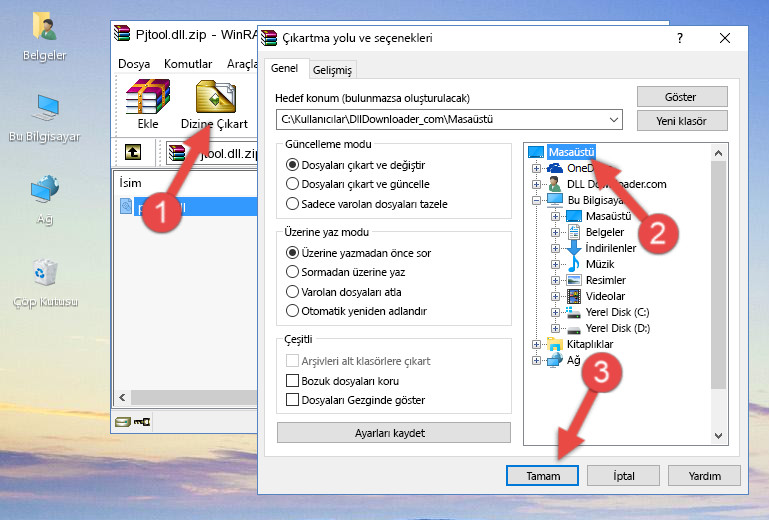Click up-one-level folder icon in WinRAR
Image resolution: width=769 pixels, height=520 pixels.
pos(133,153)
